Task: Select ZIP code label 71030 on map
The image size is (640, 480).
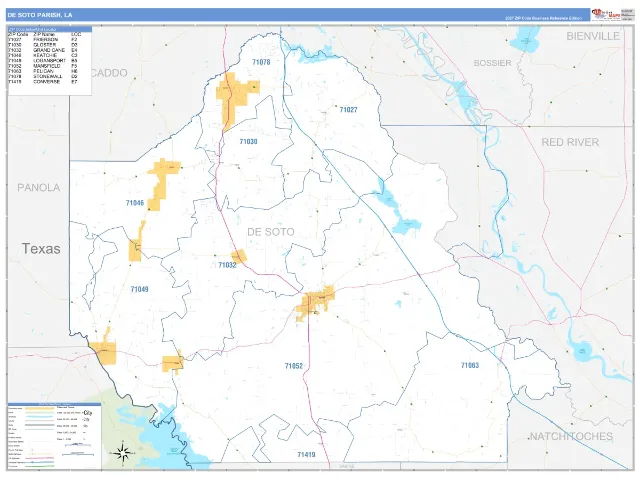Action: tap(248, 142)
